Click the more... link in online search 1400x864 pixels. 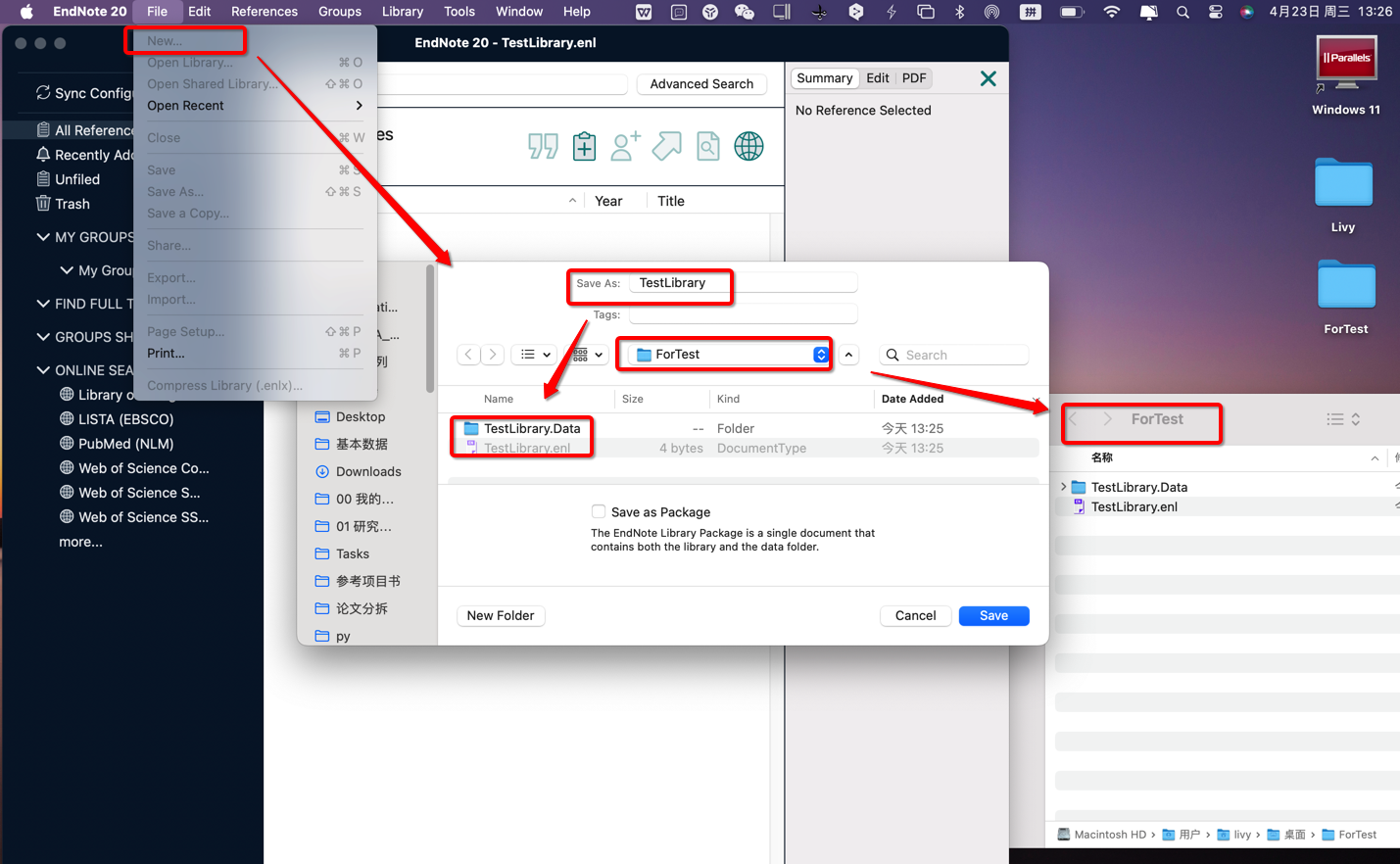click(x=80, y=542)
